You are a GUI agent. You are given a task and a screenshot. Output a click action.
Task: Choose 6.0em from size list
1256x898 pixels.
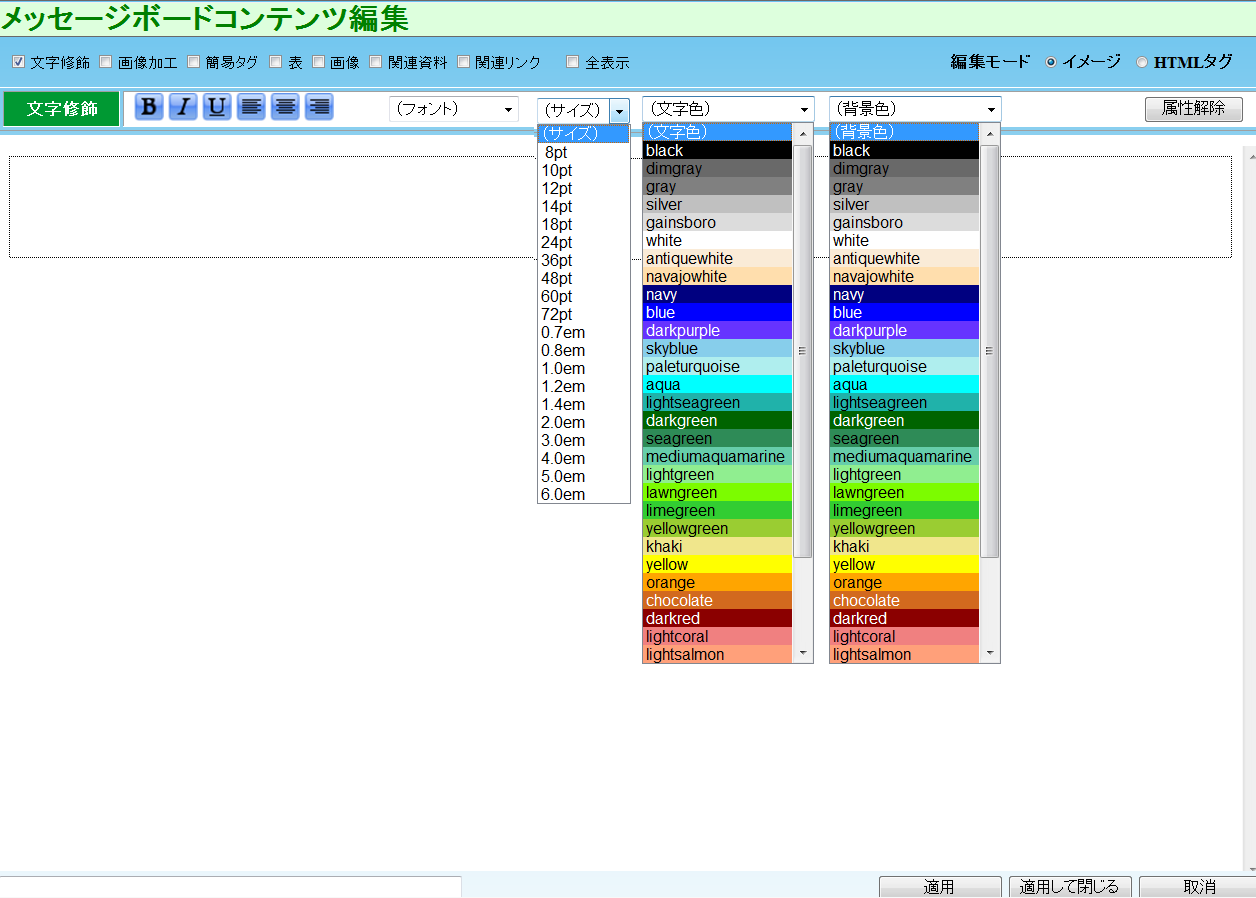(584, 495)
